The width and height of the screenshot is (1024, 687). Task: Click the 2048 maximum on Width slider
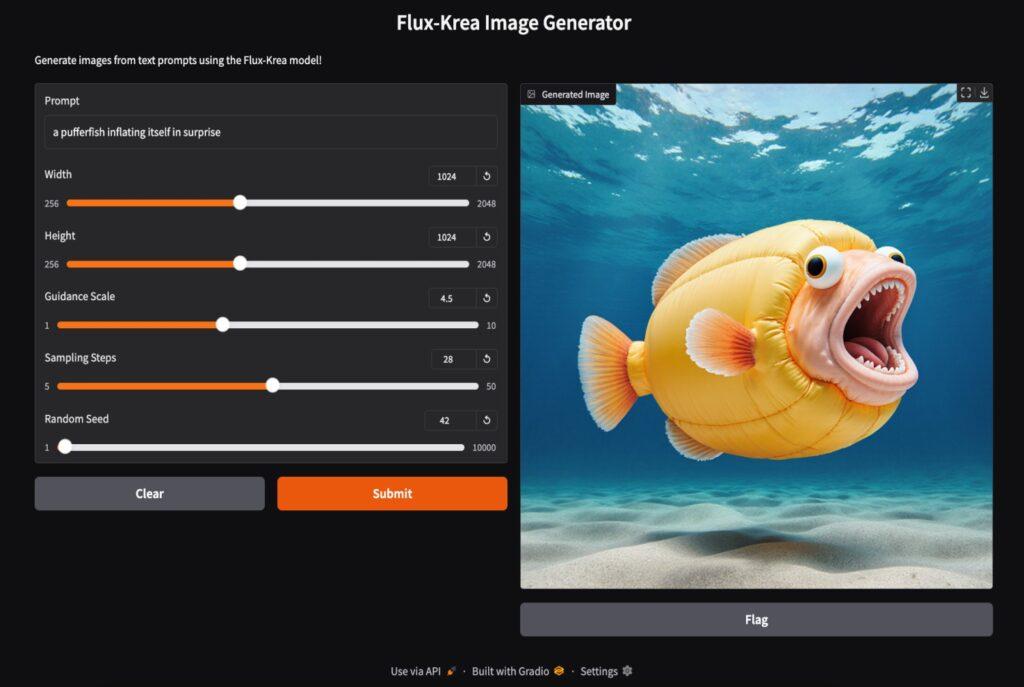486,204
